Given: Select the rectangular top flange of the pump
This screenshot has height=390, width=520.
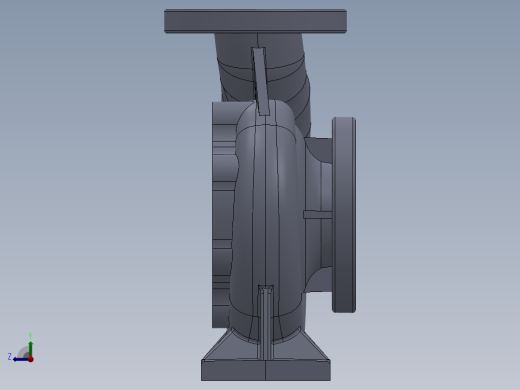Looking at the screenshot, I should pos(255,21).
